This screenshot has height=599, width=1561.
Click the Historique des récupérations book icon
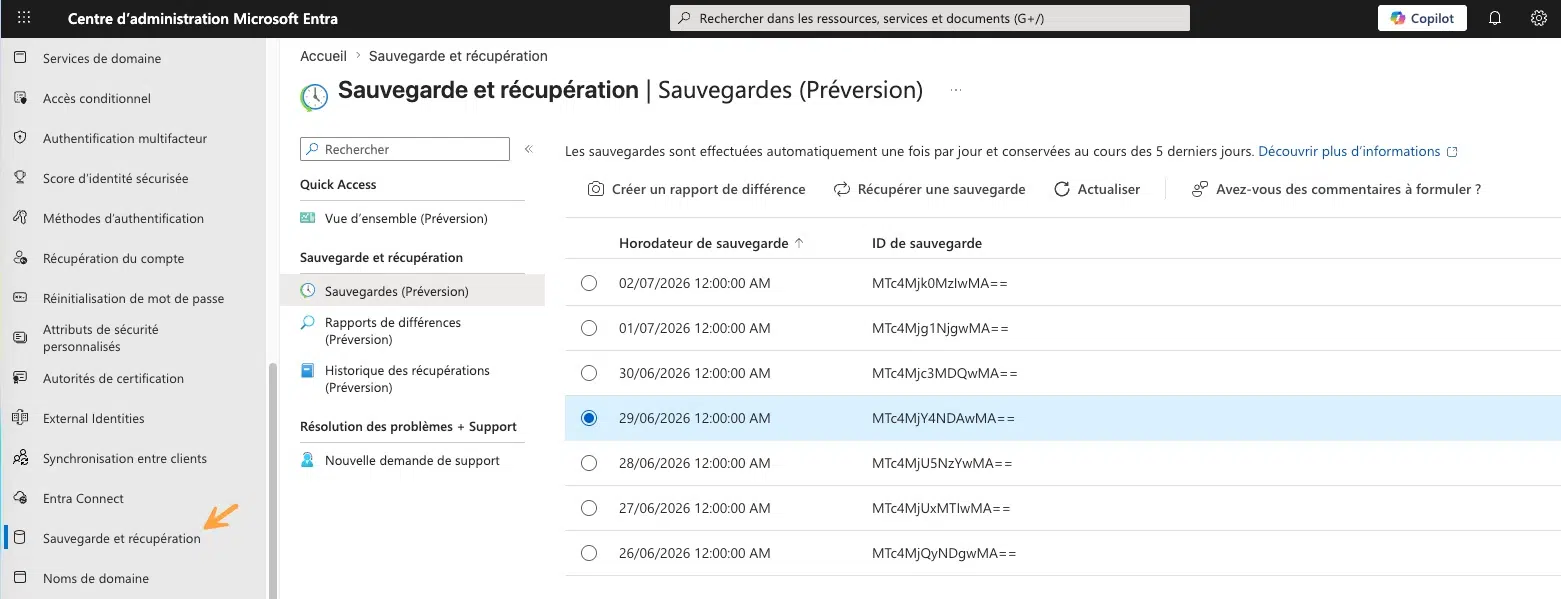[308, 370]
